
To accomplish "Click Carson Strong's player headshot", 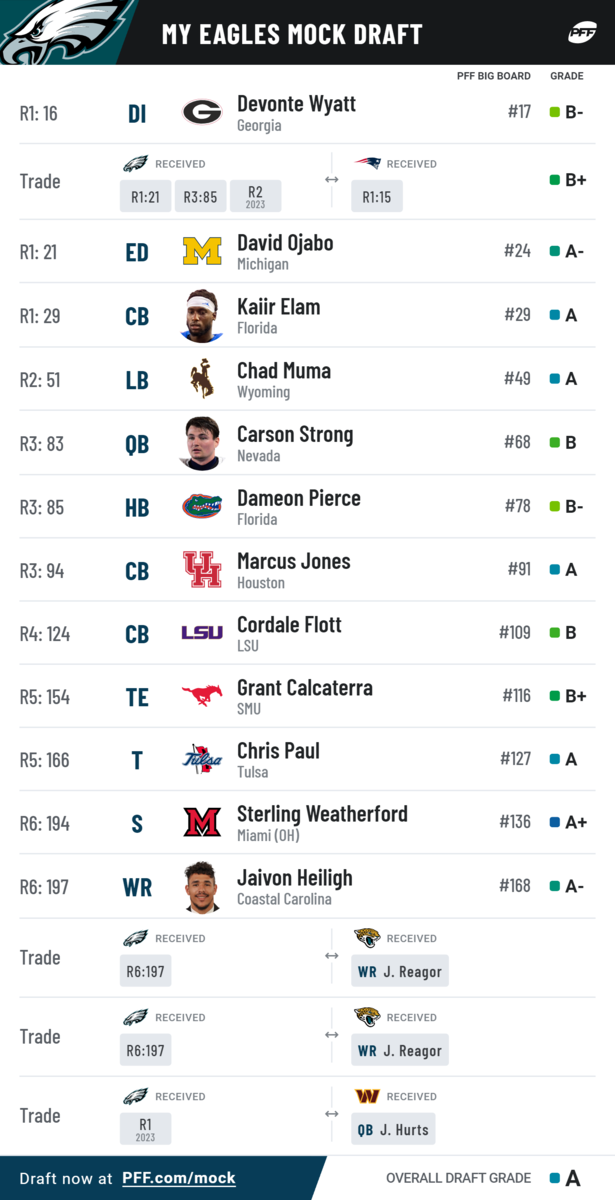I will click(x=202, y=443).
